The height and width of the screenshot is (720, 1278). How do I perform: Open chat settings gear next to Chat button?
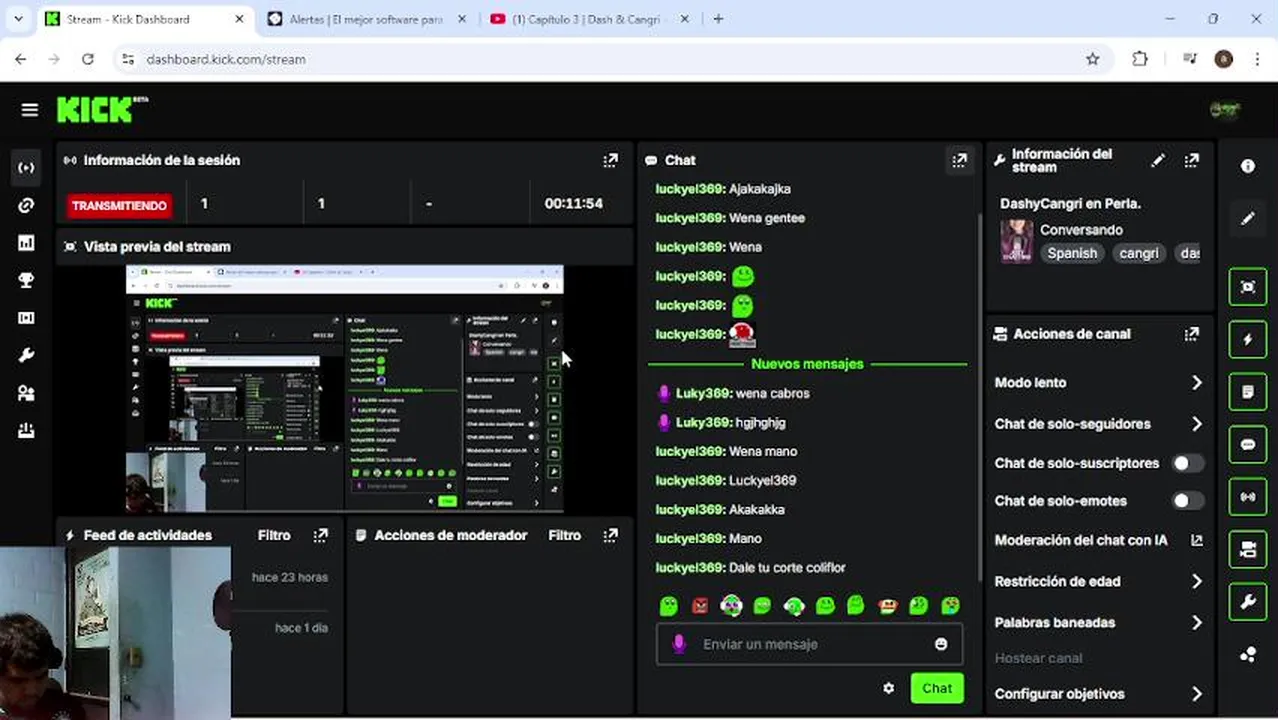pos(888,688)
